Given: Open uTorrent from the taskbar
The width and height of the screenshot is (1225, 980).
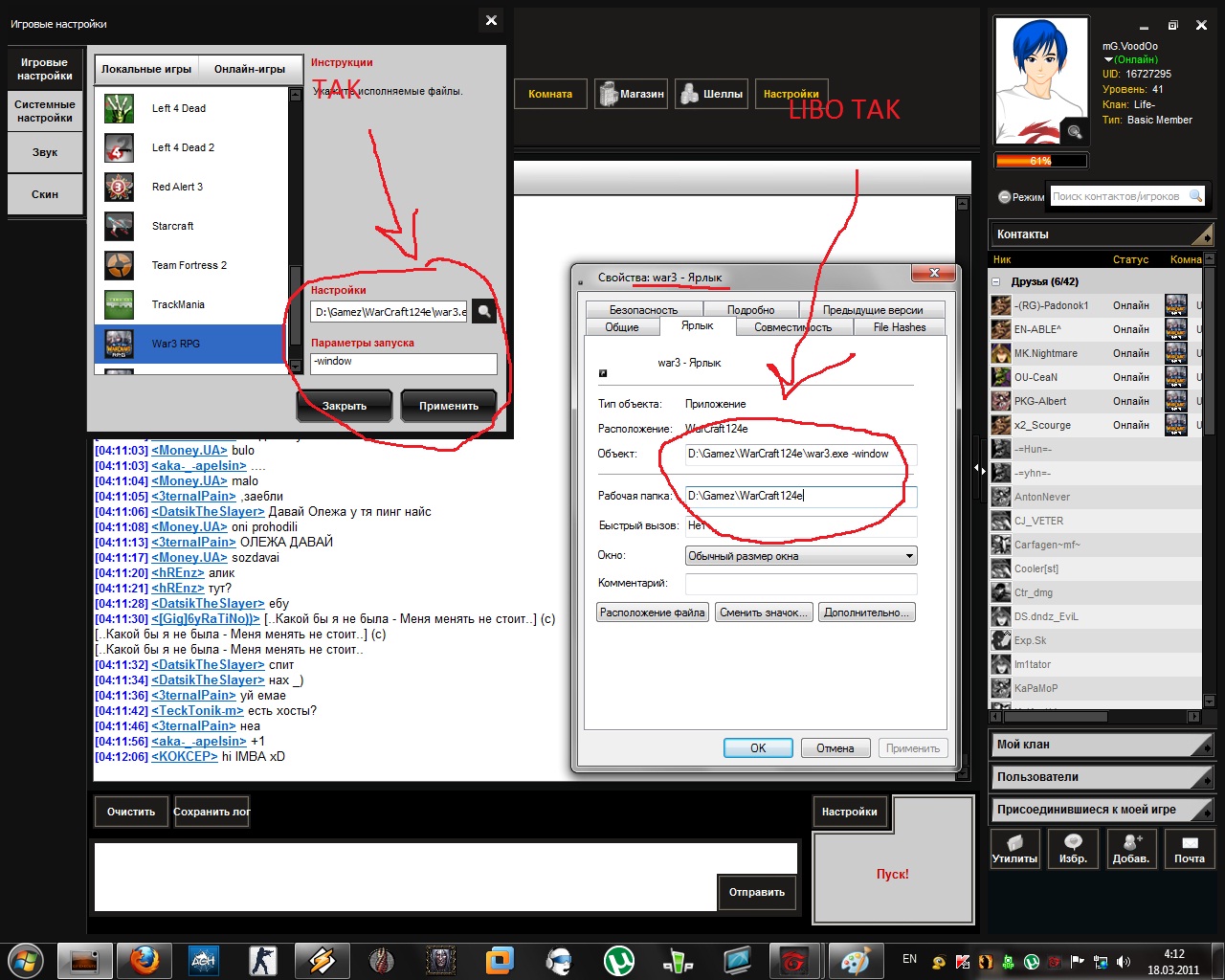Looking at the screenshot, I should coord(619,960).
